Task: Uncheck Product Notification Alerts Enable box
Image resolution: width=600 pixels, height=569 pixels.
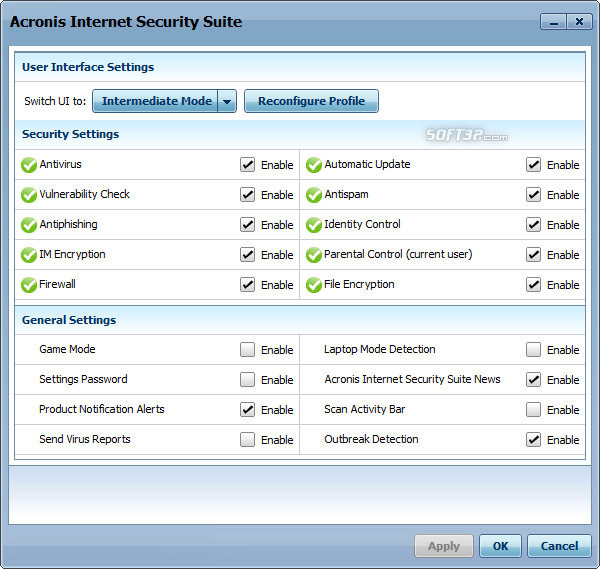Action: coord(248,409)
